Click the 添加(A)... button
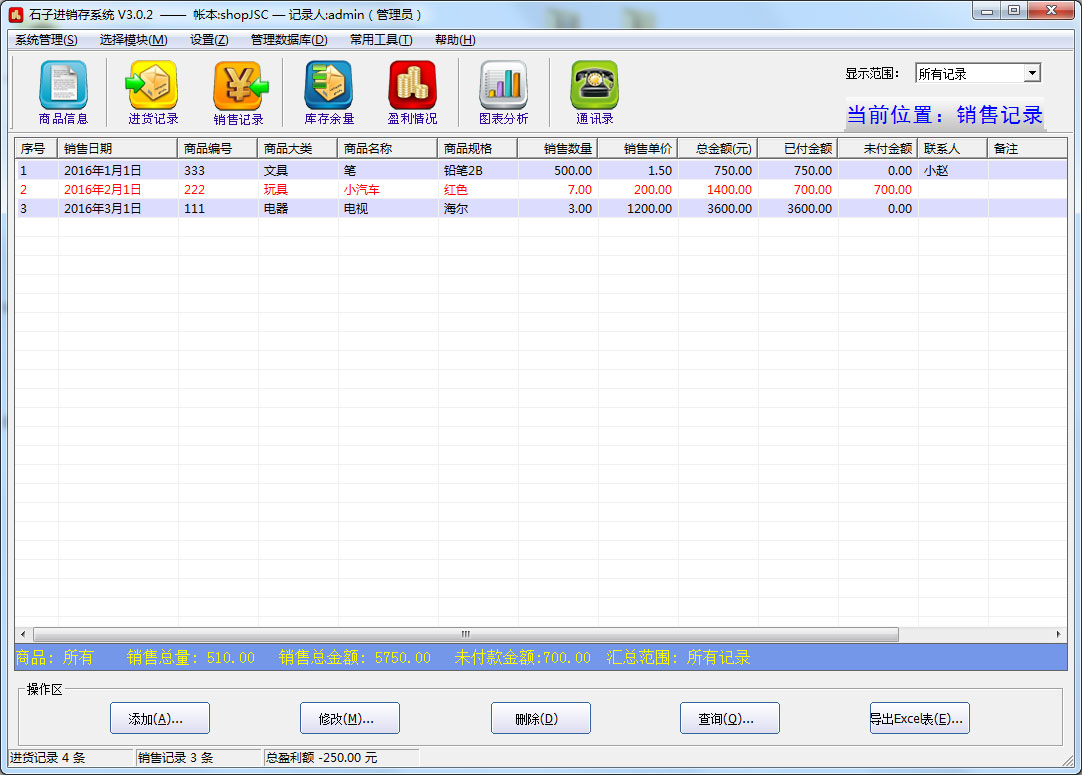The height and width of the screenshot is (775, 1082). click(160, 718)
